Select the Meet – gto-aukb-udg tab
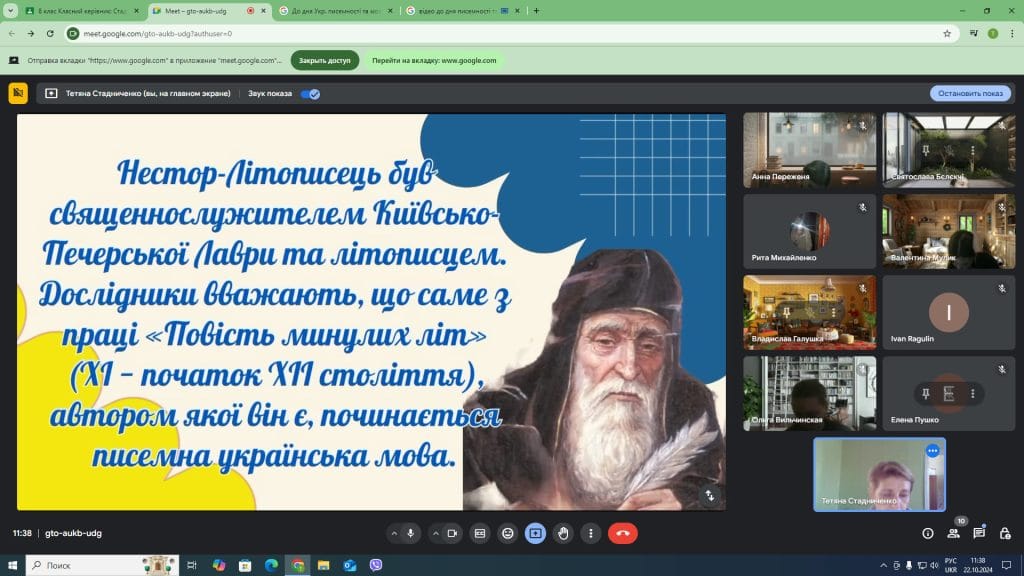This screenshot has width=1024, height=576. point(210,10)
